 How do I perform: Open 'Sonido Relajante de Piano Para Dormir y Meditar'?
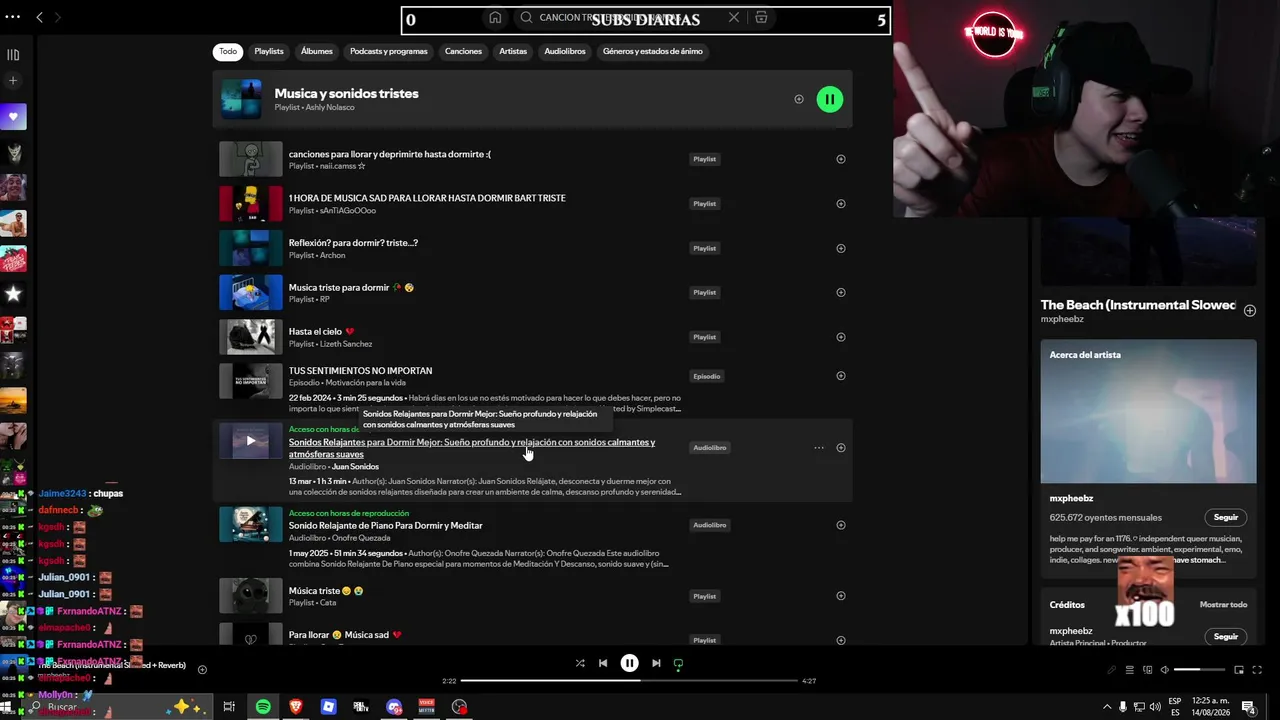pyautogui.click(x=386, y=525)
